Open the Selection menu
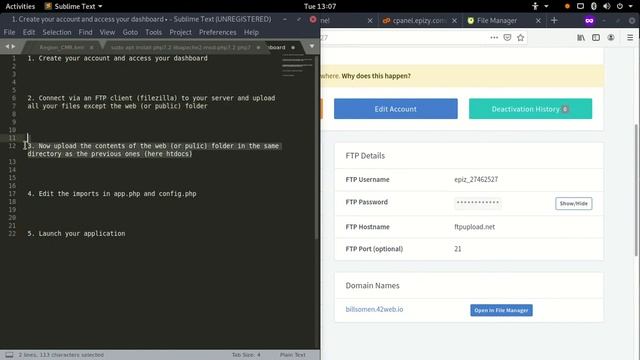Screen dimensions: 640x360 [x=57, y=32]
